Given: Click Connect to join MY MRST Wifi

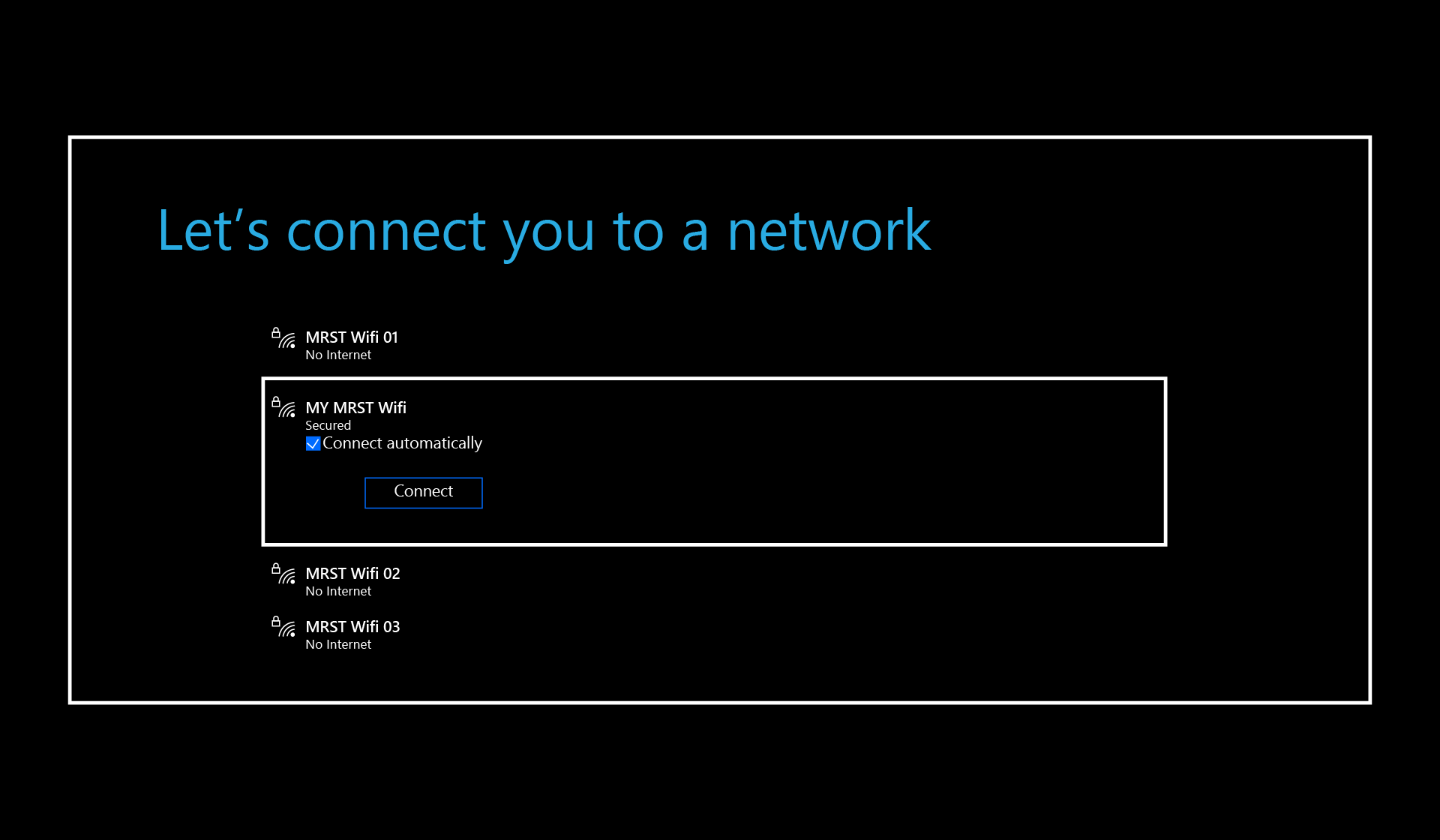Looking at the screenshot, I should (x=423, y=491).
